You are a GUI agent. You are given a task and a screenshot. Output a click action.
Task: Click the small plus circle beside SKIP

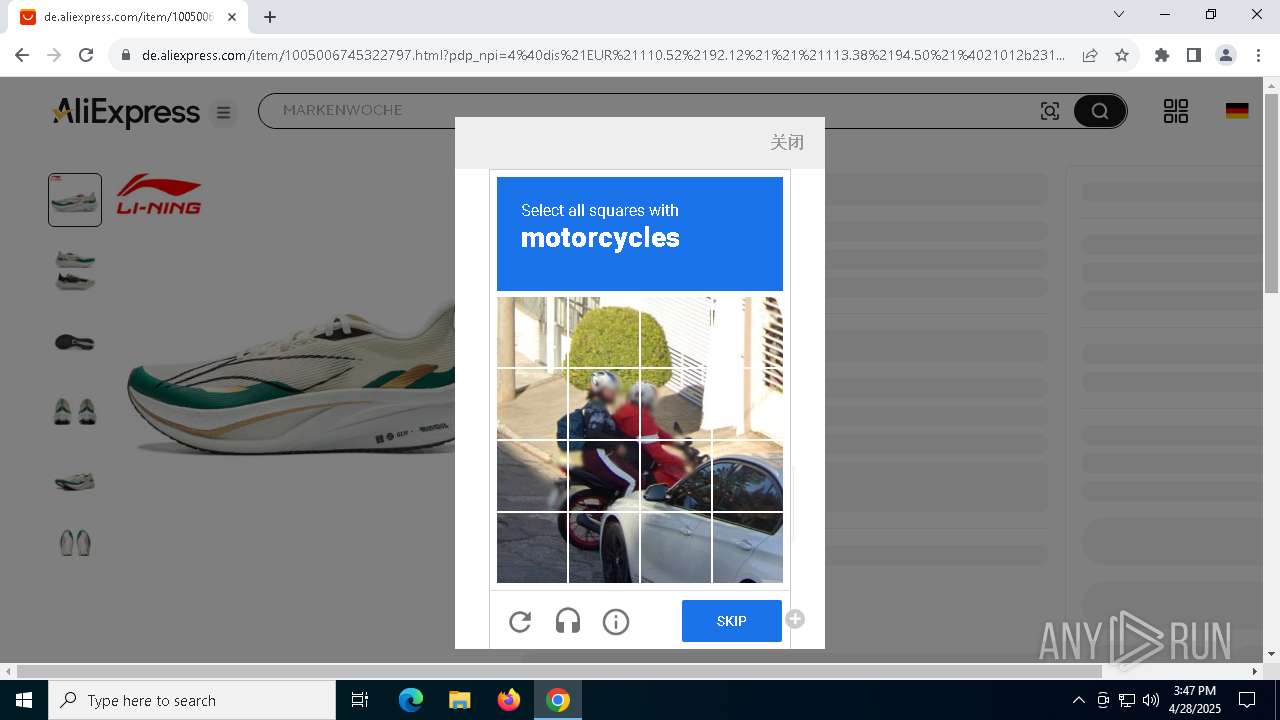(795, 619)
